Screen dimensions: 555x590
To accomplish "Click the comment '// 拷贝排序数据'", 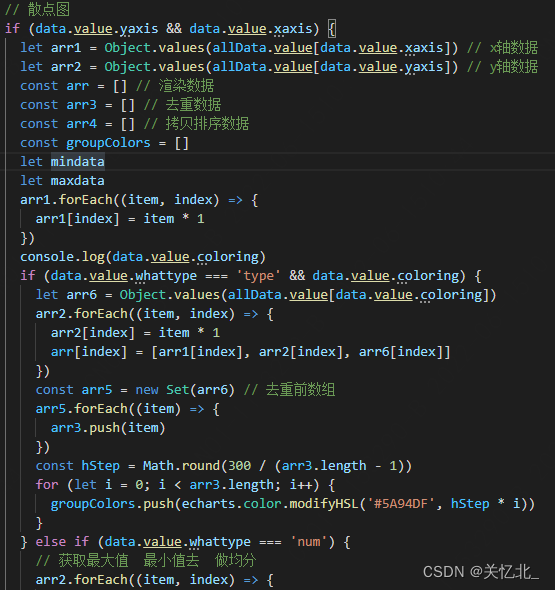I will pos(196,124).
